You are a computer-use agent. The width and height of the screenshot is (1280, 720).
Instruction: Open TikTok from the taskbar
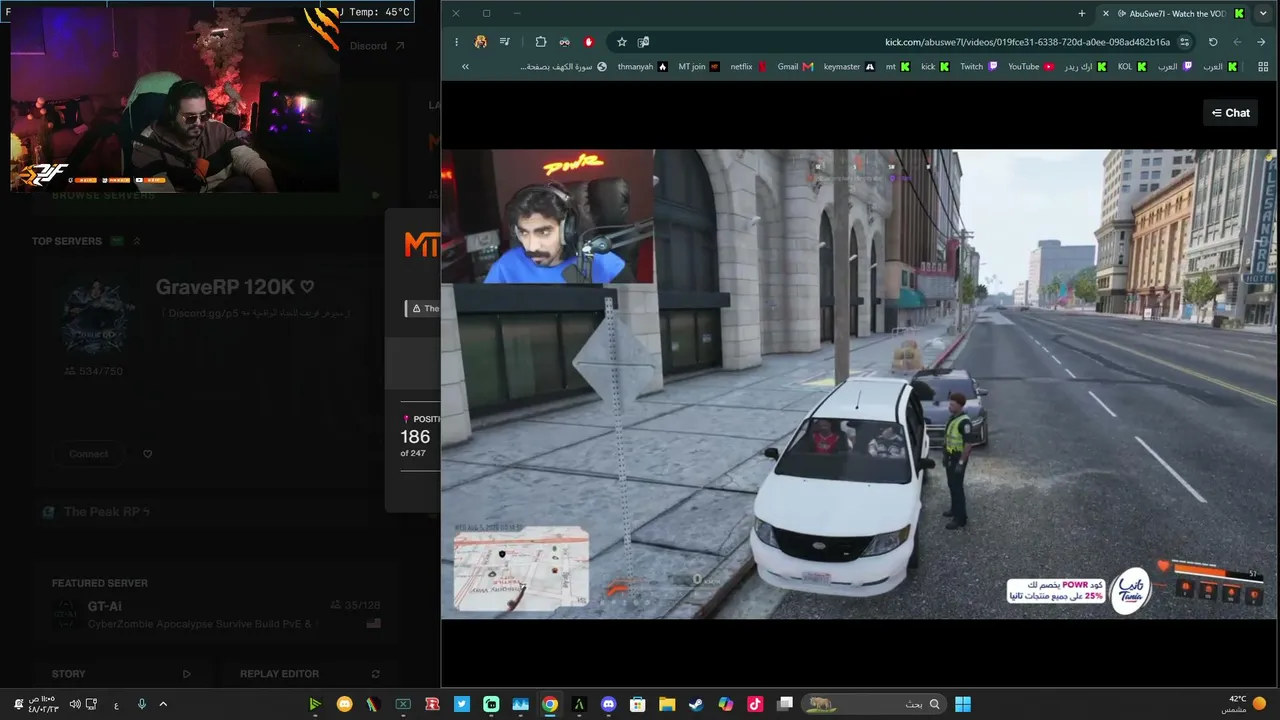tap(755, 704)
